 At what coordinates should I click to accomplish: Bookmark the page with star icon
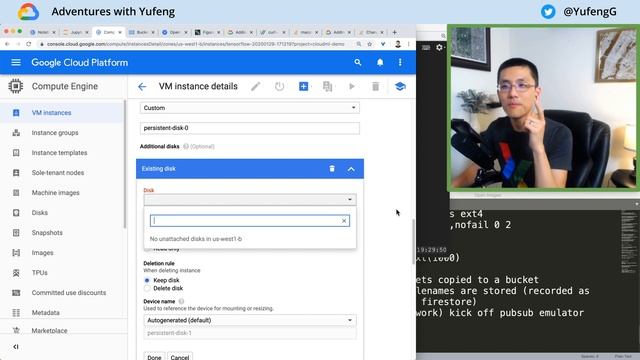click(x=370, y=44)
